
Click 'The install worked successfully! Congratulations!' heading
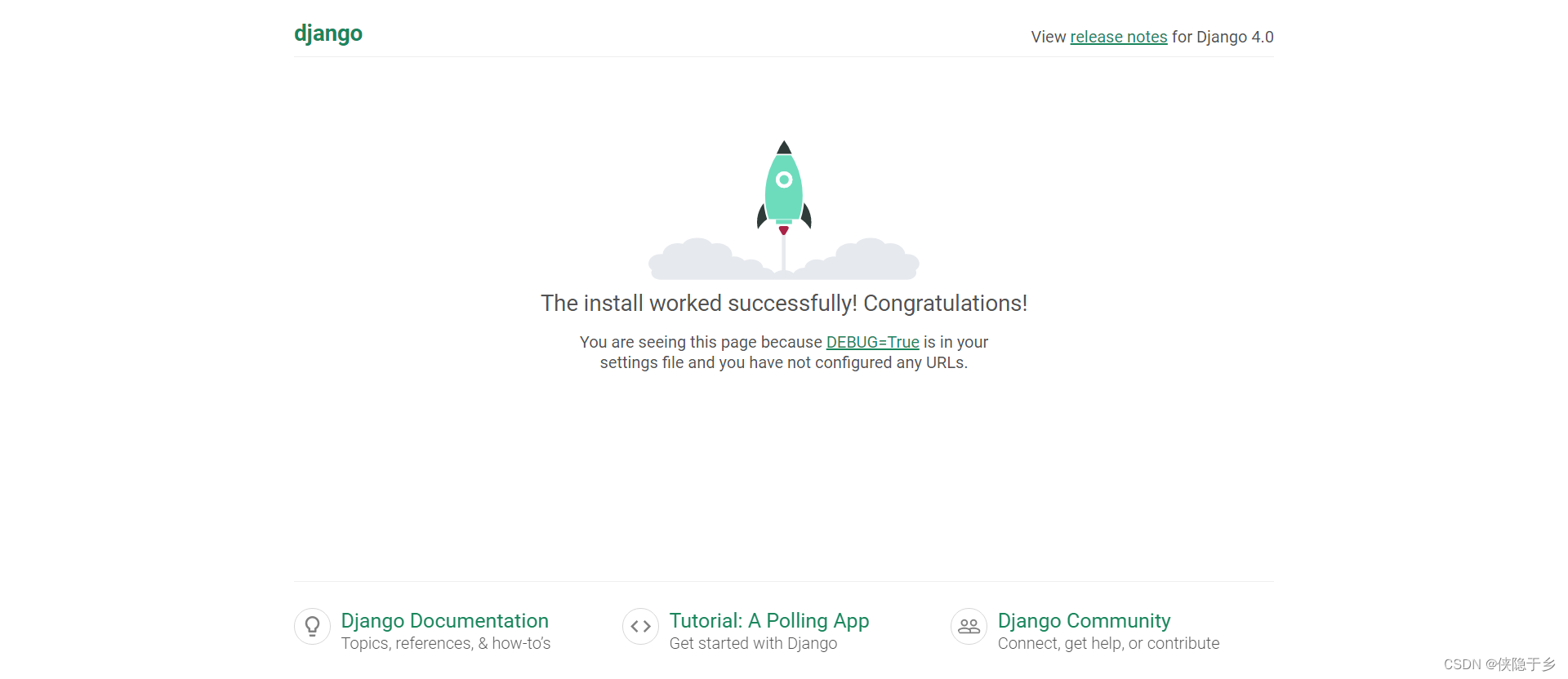784,304
